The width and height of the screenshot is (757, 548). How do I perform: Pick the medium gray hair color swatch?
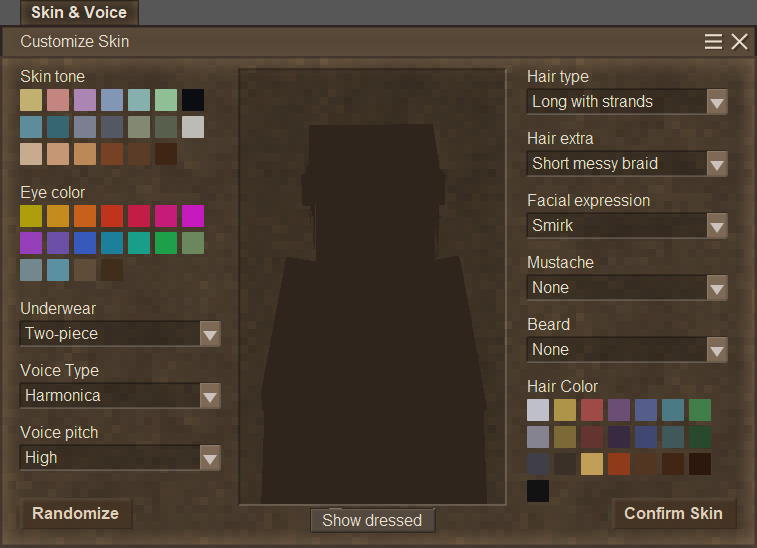pyautogui.click(x=538, y=437)
